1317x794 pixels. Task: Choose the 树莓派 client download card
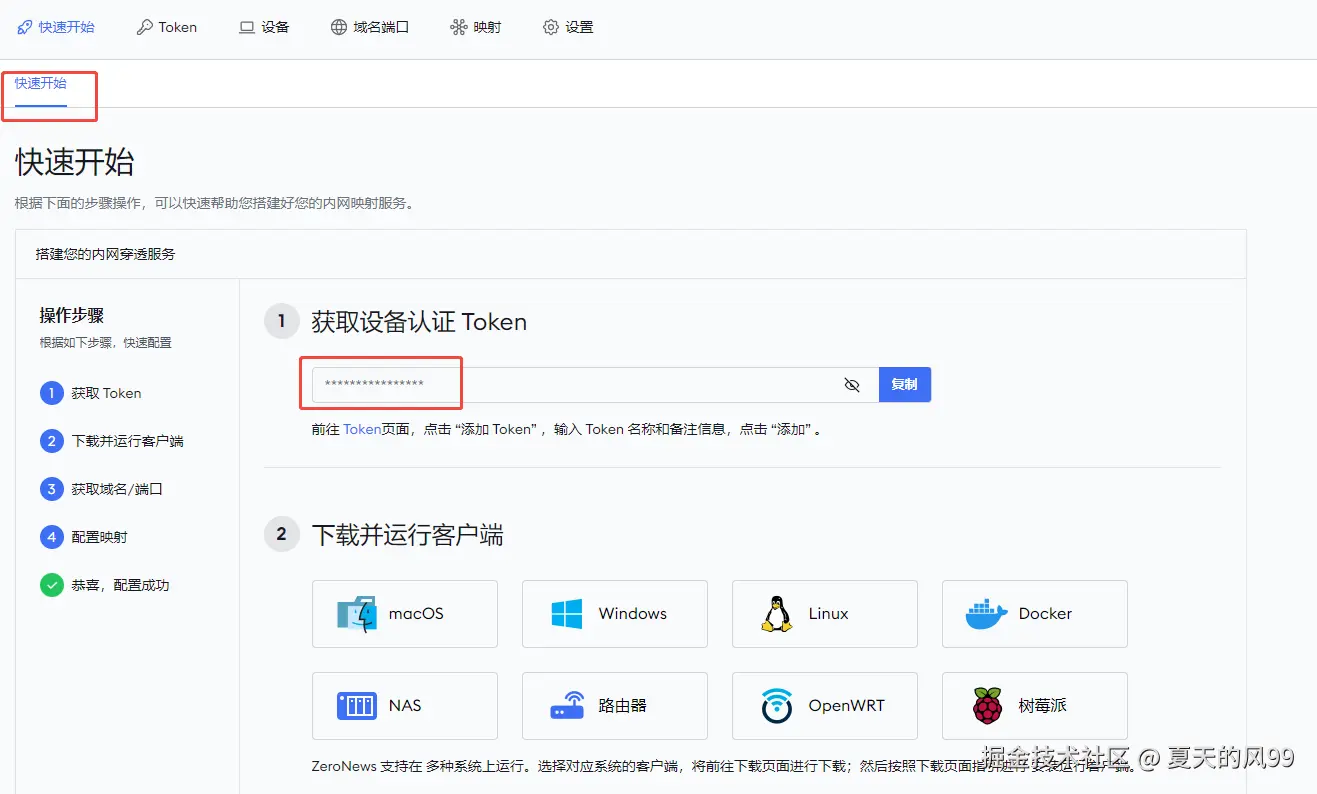[x=1035, y=706]
